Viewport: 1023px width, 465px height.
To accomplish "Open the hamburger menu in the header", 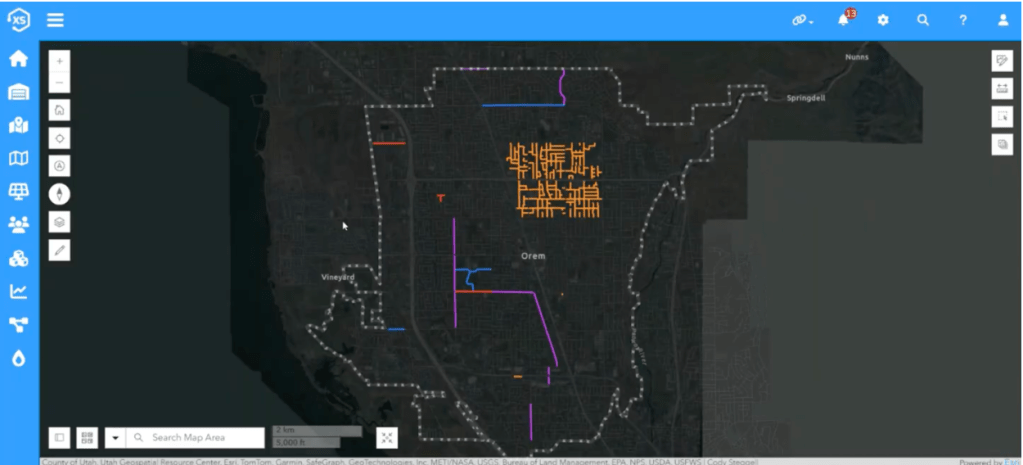I will coord(55,20).
